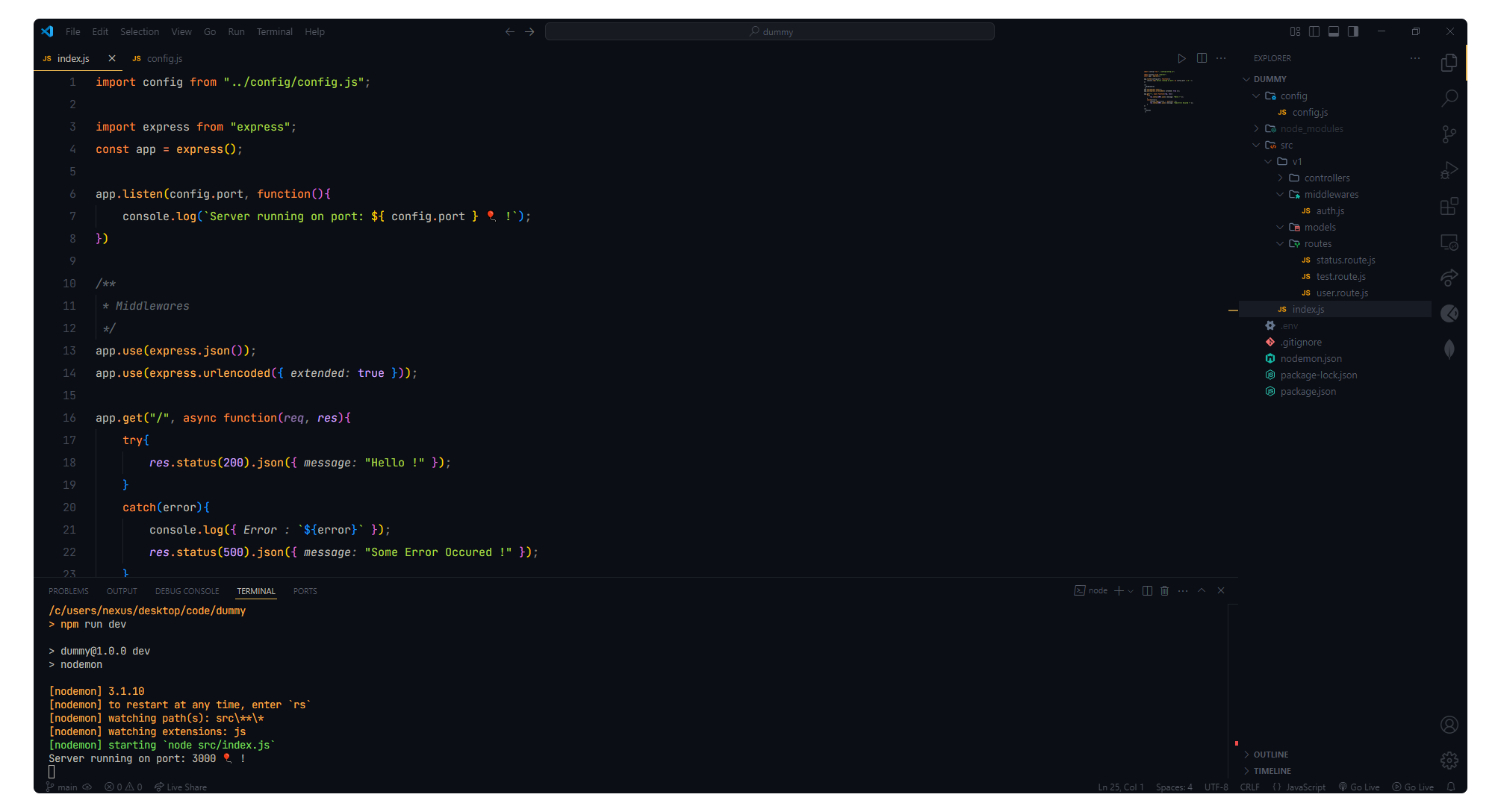
Task: Go forward with the right navigation arrow
Action: (x=529, y=31)
